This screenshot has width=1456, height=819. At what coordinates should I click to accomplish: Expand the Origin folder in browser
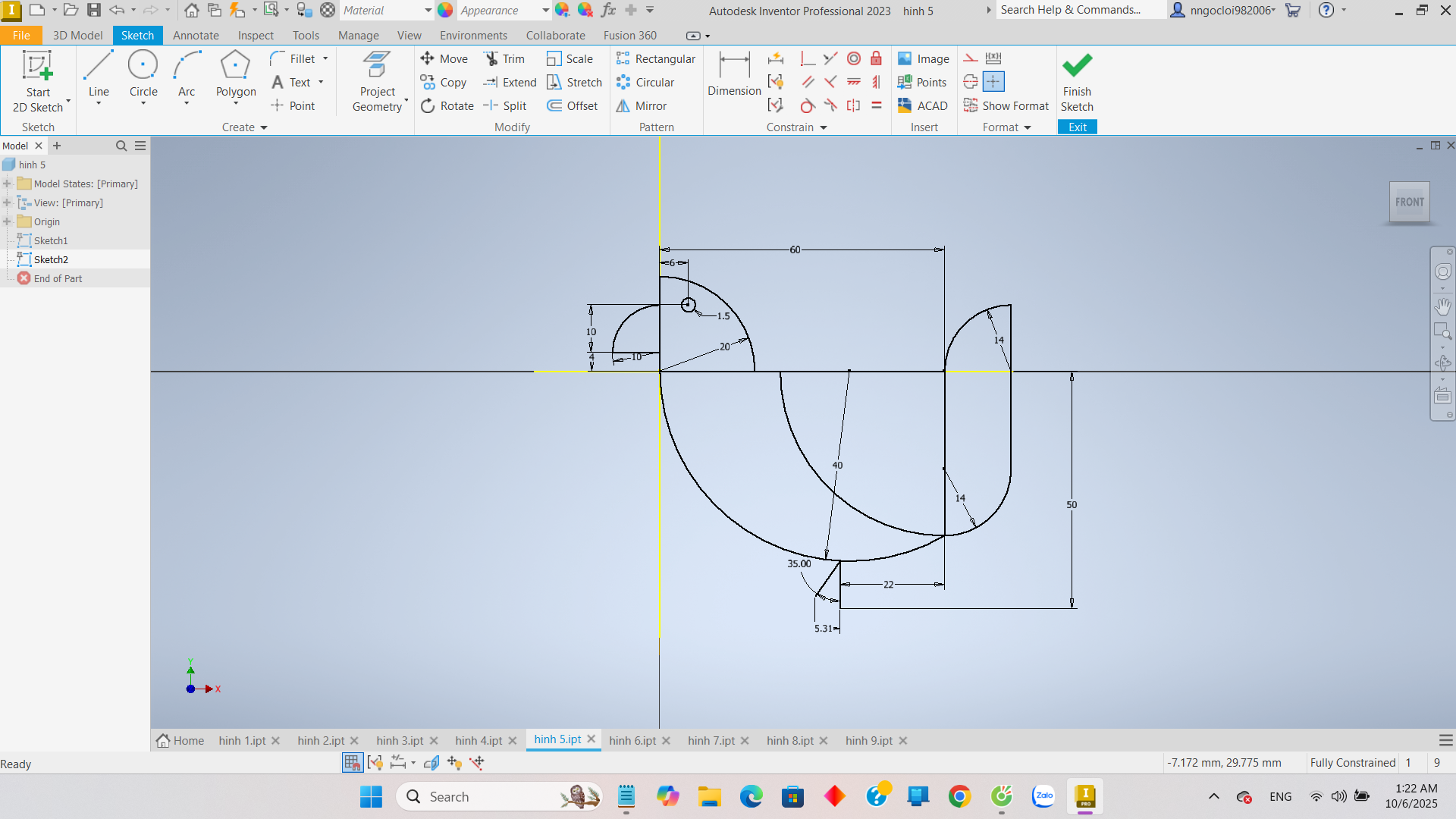(7, 221)
